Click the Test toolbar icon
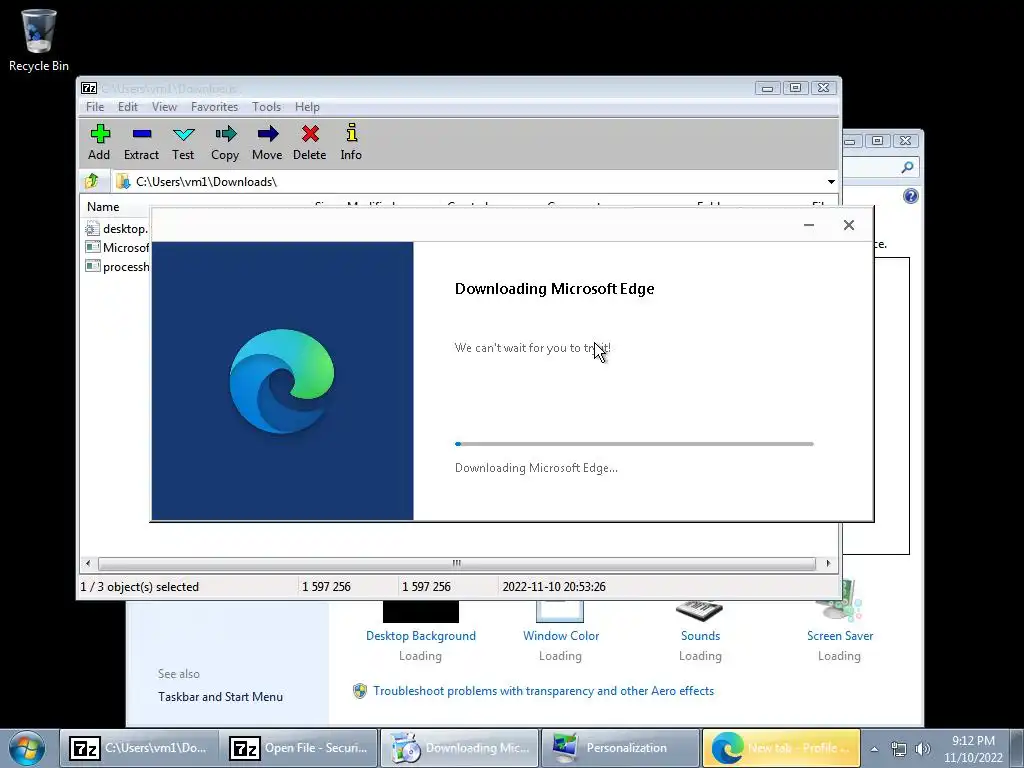Screen dimensions: 1024x768 point(183,142)
